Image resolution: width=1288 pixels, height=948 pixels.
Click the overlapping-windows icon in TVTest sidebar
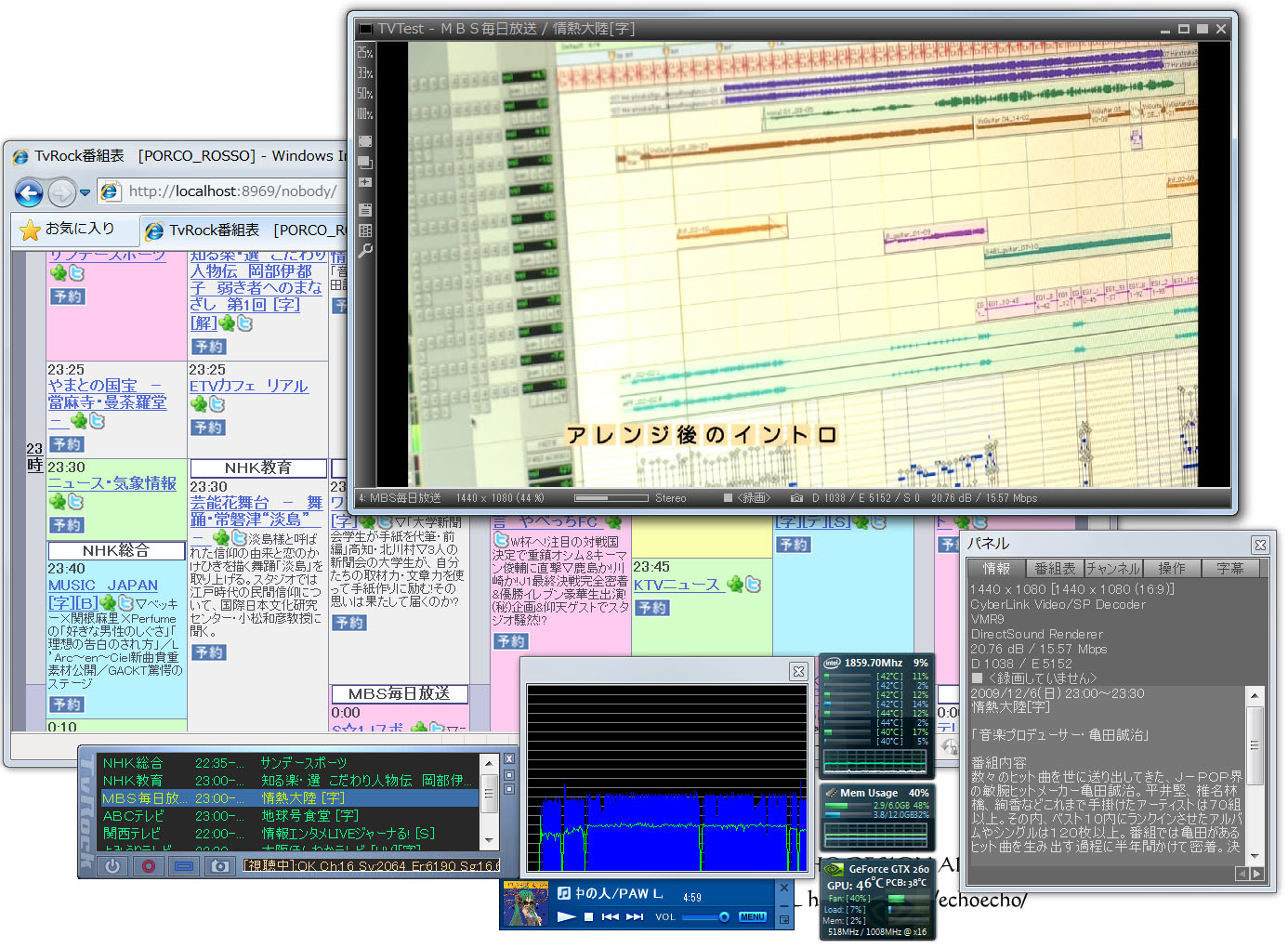tap(365, 162)
